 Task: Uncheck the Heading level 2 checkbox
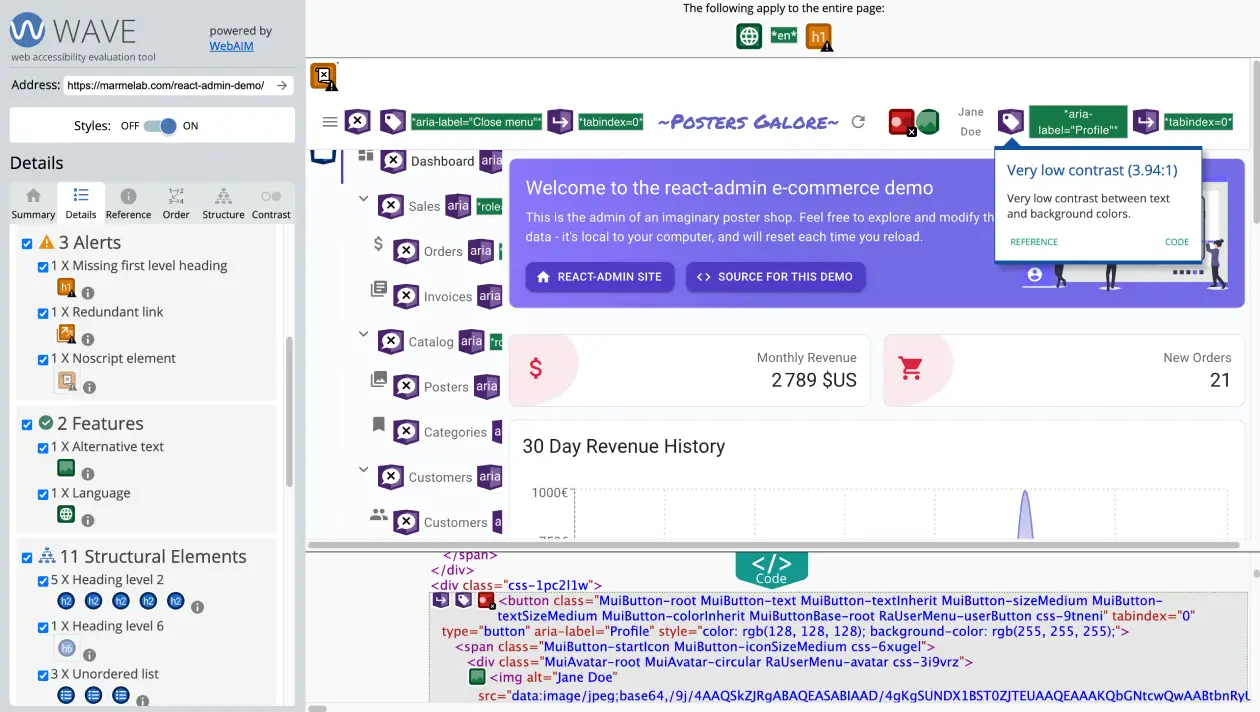tap(43, 580)
